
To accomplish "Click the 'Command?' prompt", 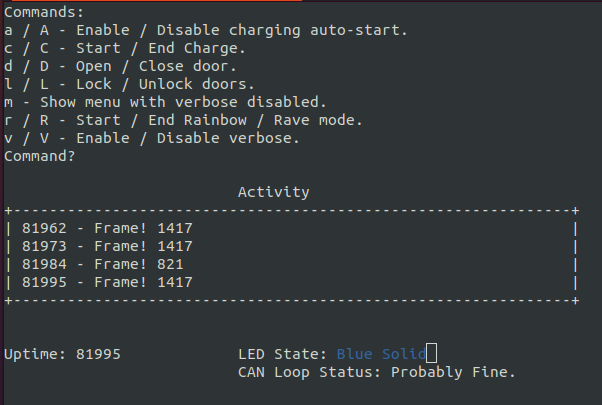I will coord(40,156).
